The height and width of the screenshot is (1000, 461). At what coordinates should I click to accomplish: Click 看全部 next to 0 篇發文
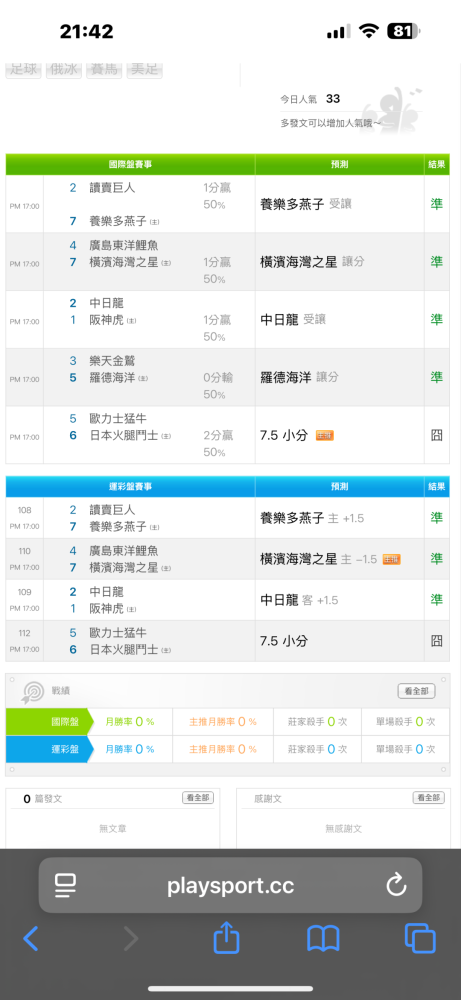click(x=198, y=798)
